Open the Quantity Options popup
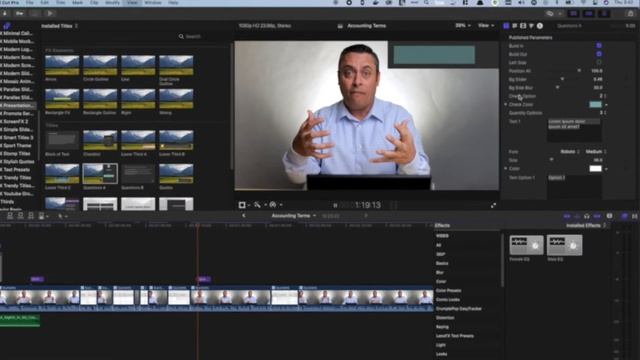Viewport: 640px width, 360px height. (x=602, y=113)
